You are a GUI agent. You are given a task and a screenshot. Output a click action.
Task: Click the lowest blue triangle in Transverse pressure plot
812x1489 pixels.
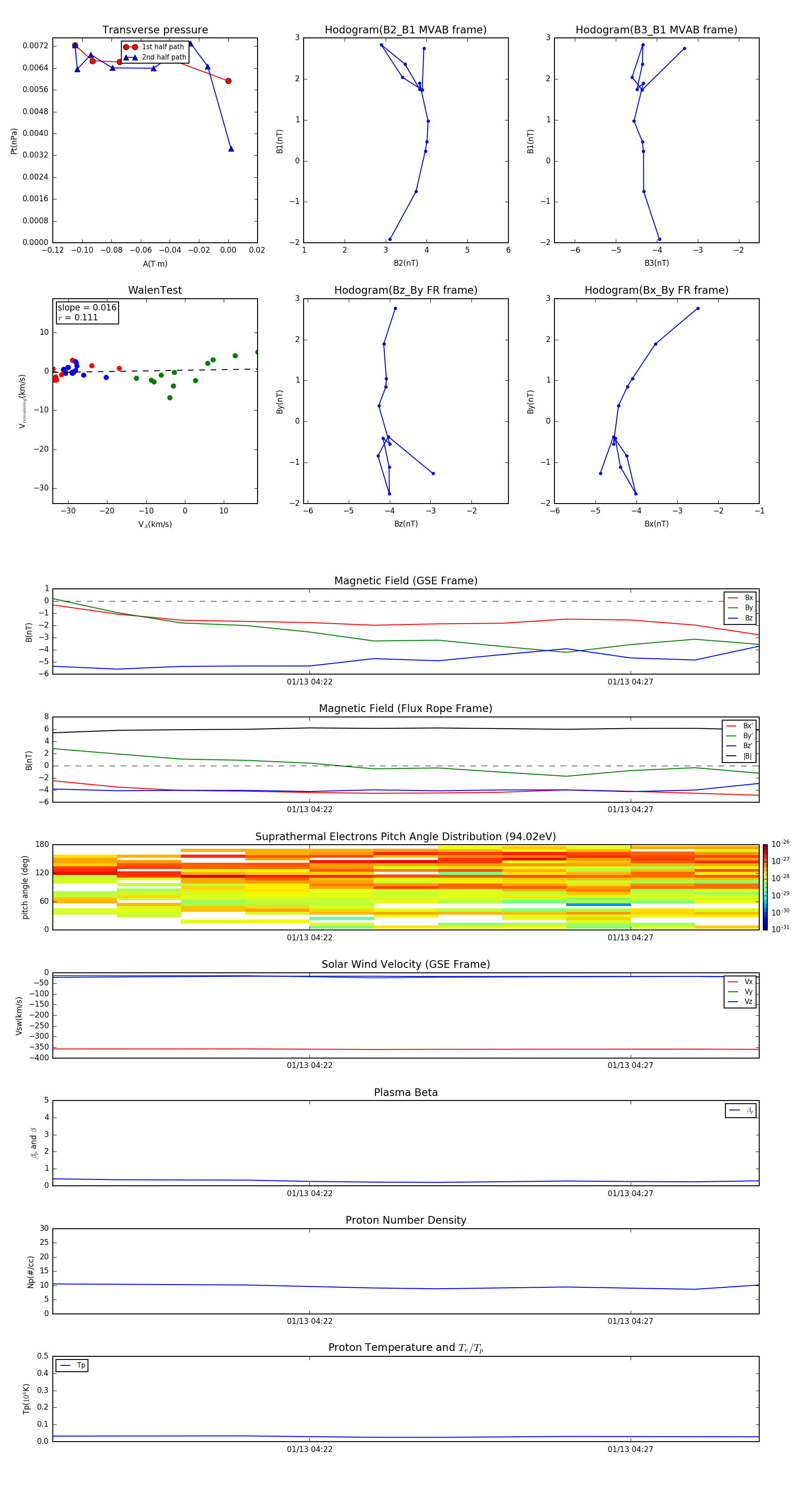[231, 148]
